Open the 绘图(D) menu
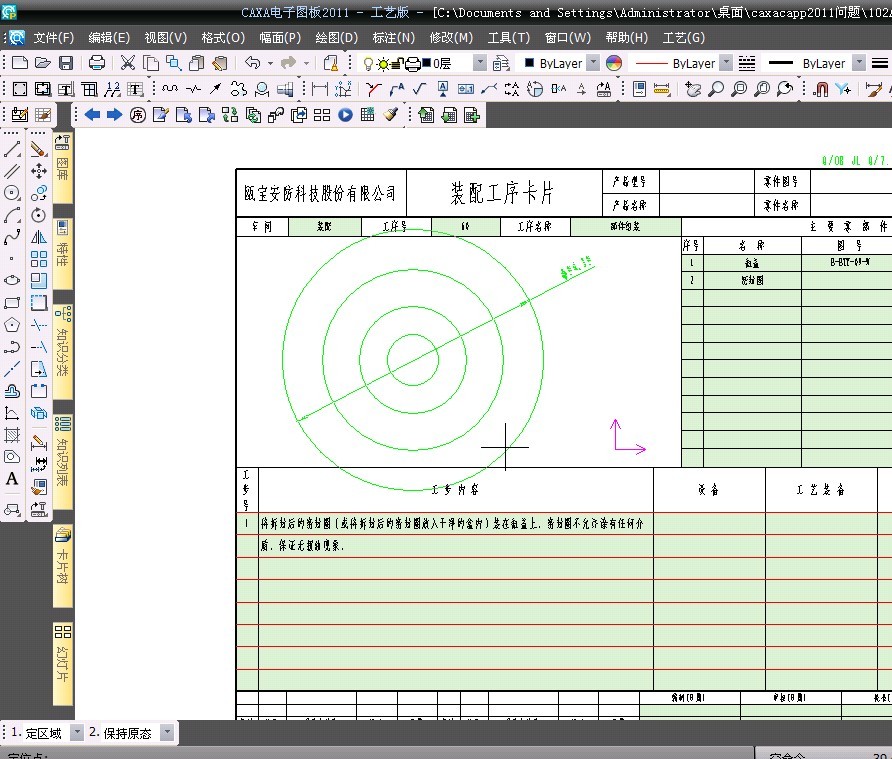 tap(336, 38)
